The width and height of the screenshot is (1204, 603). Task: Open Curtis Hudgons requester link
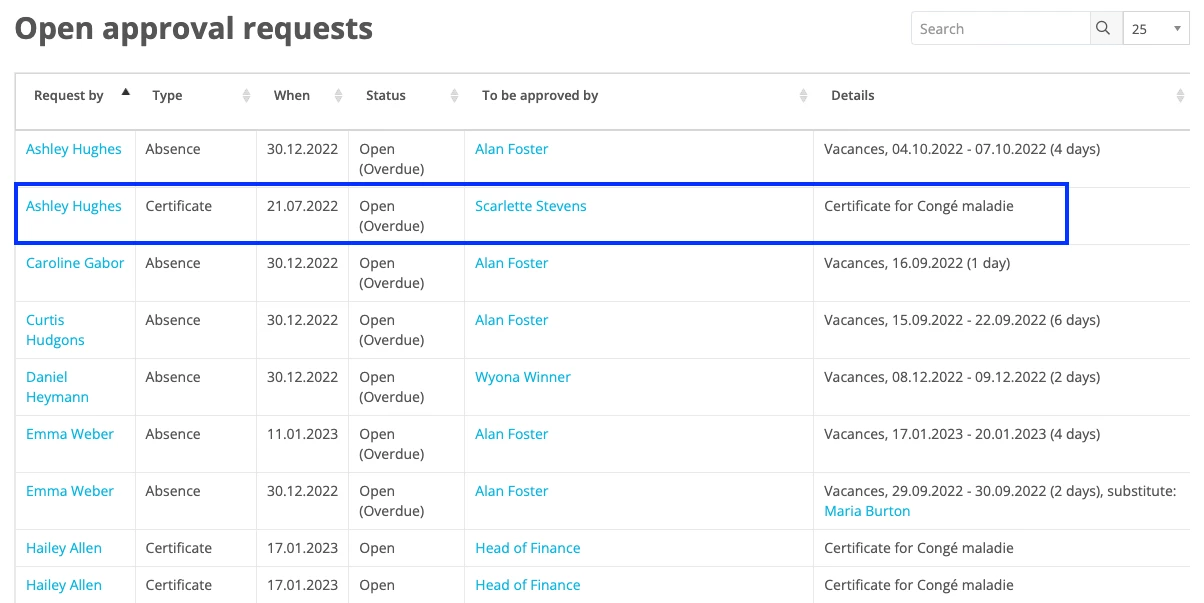click(55, 330)
